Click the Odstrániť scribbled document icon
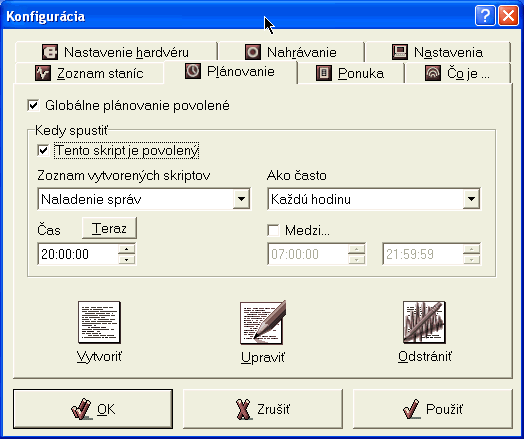Viewport: 524px width, 439px height. pyautogui.click(x=424, y=322)
